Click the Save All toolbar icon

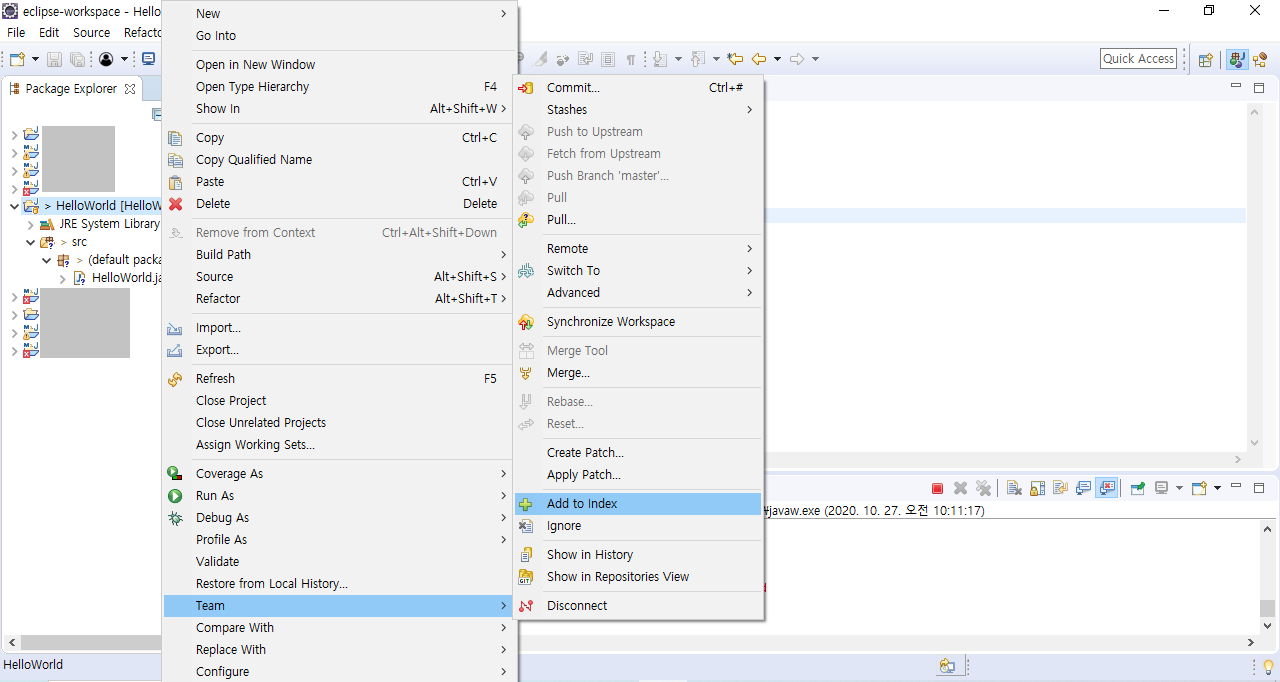coord(77,59)
